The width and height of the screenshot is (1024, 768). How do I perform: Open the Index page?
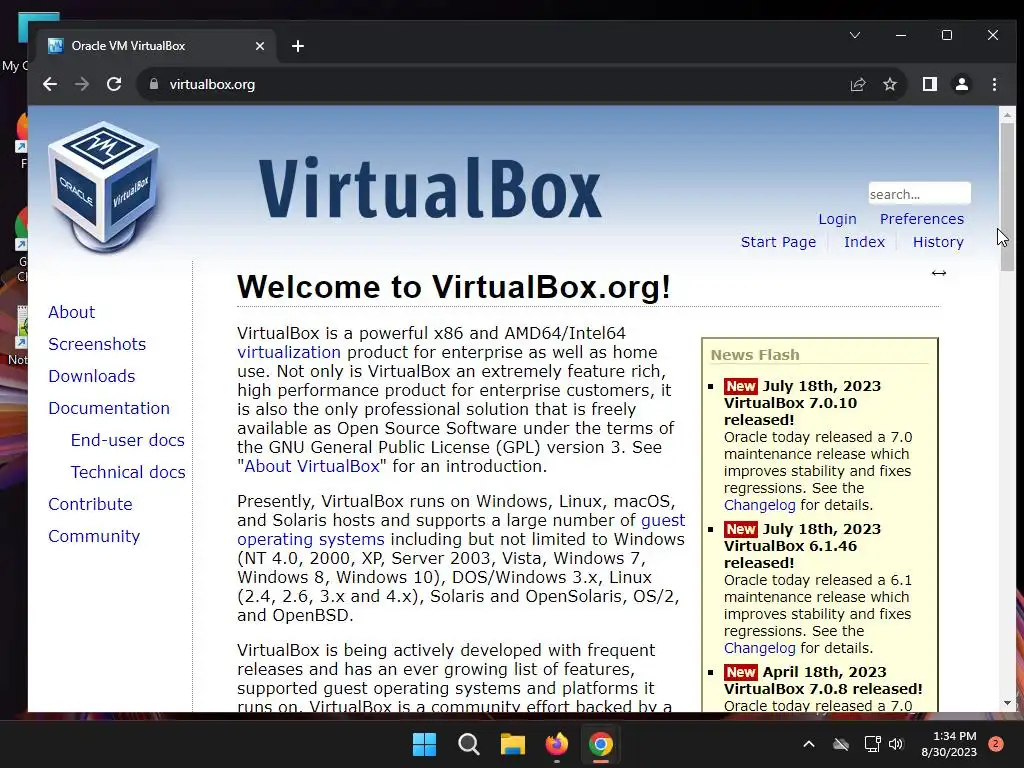(864, 242)
